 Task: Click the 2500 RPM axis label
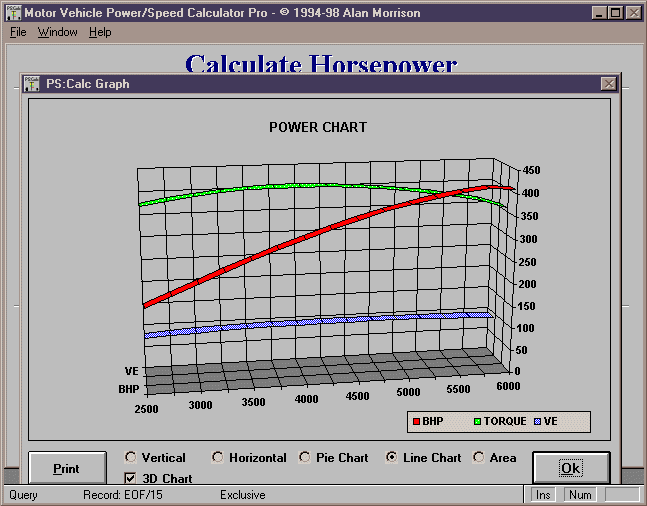pos(146,409)
